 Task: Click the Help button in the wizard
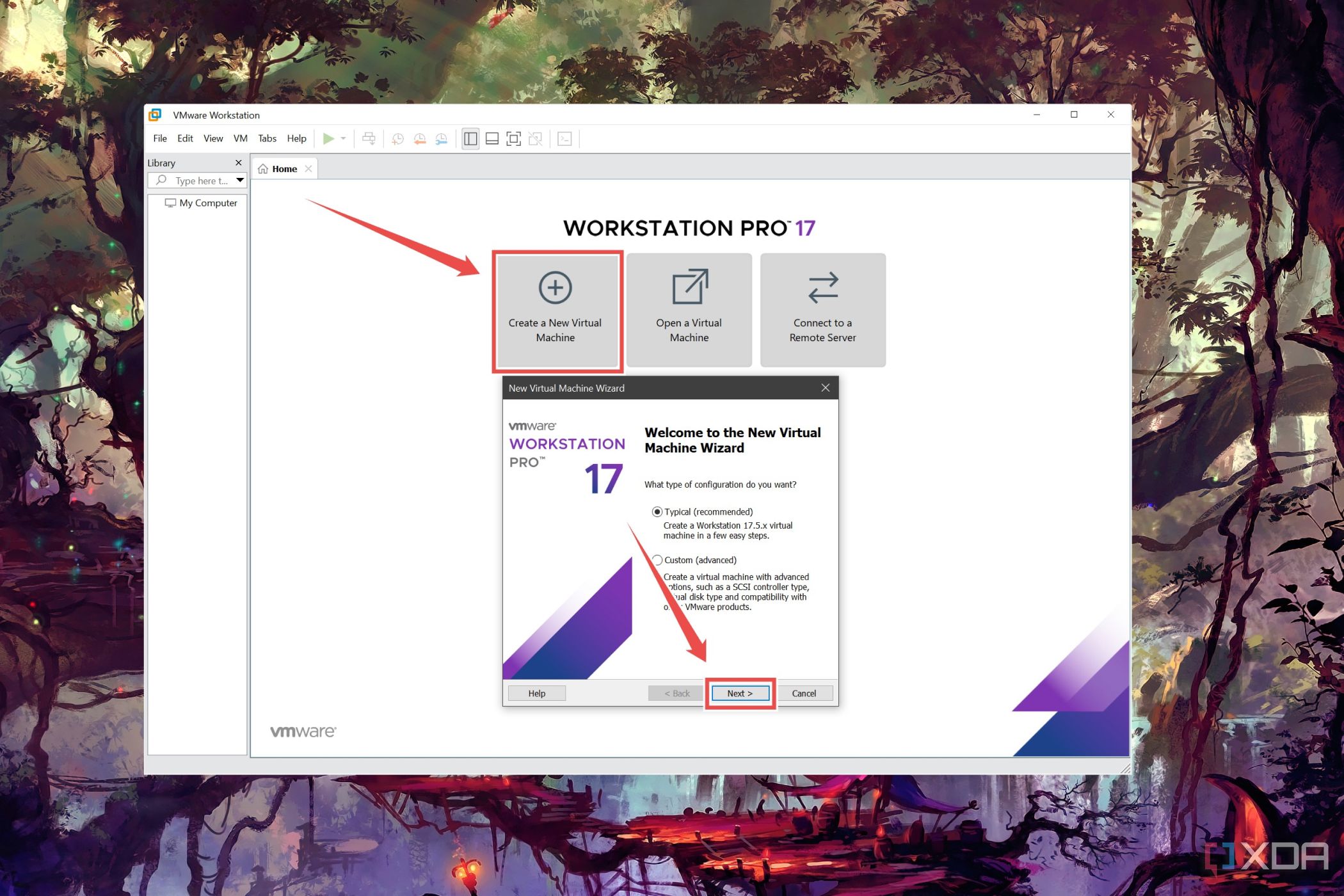tap(537, 693)
